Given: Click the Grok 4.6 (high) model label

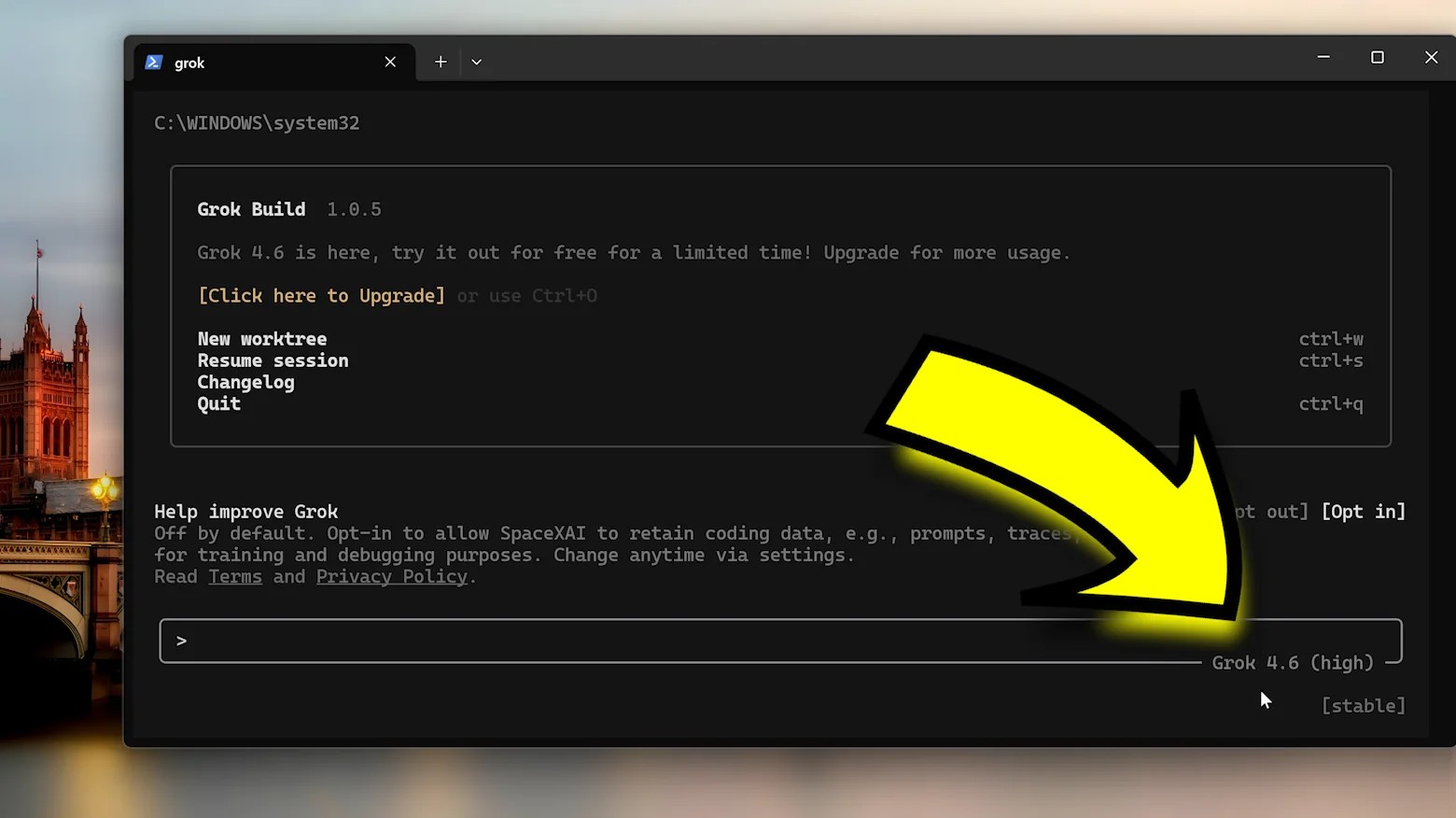Looking at the screenshot, I should [1293, 663].
